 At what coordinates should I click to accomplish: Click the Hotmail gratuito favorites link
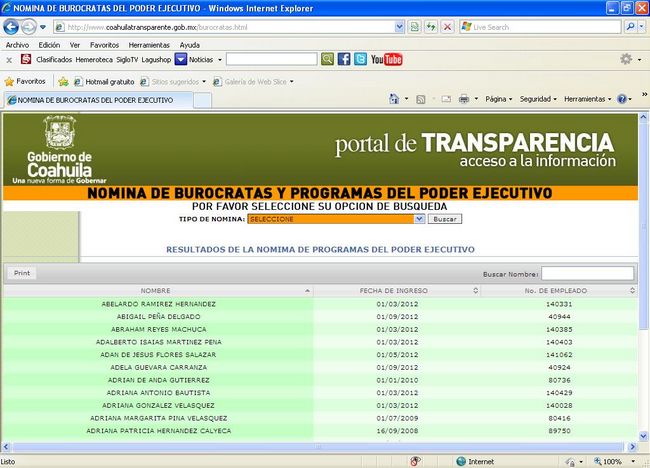(x=102, y=81)
